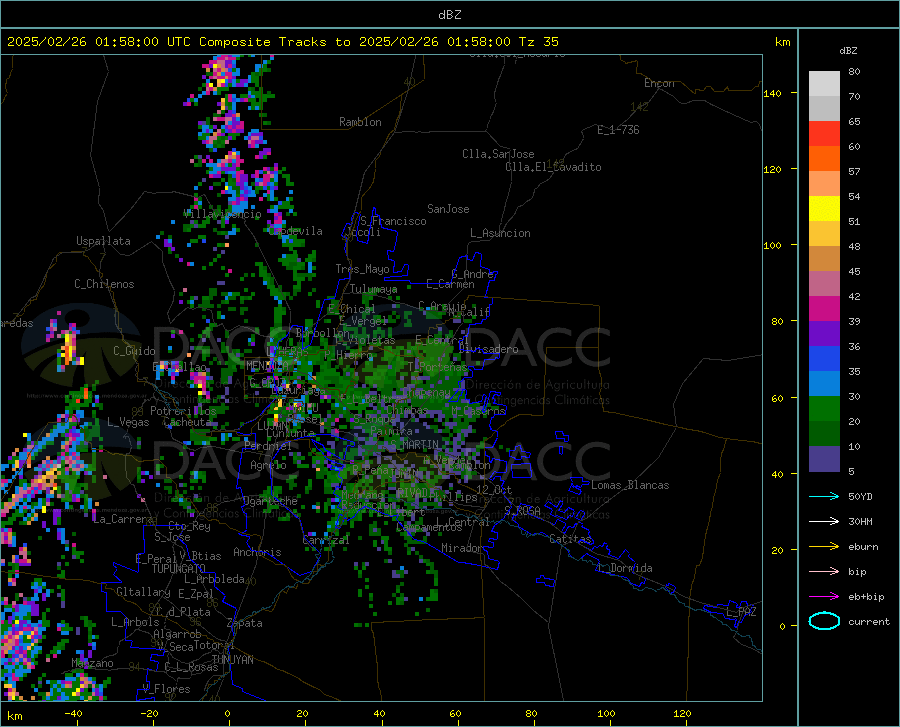Click the Catitas map label

pyautogui.click(x=570, y=539)
